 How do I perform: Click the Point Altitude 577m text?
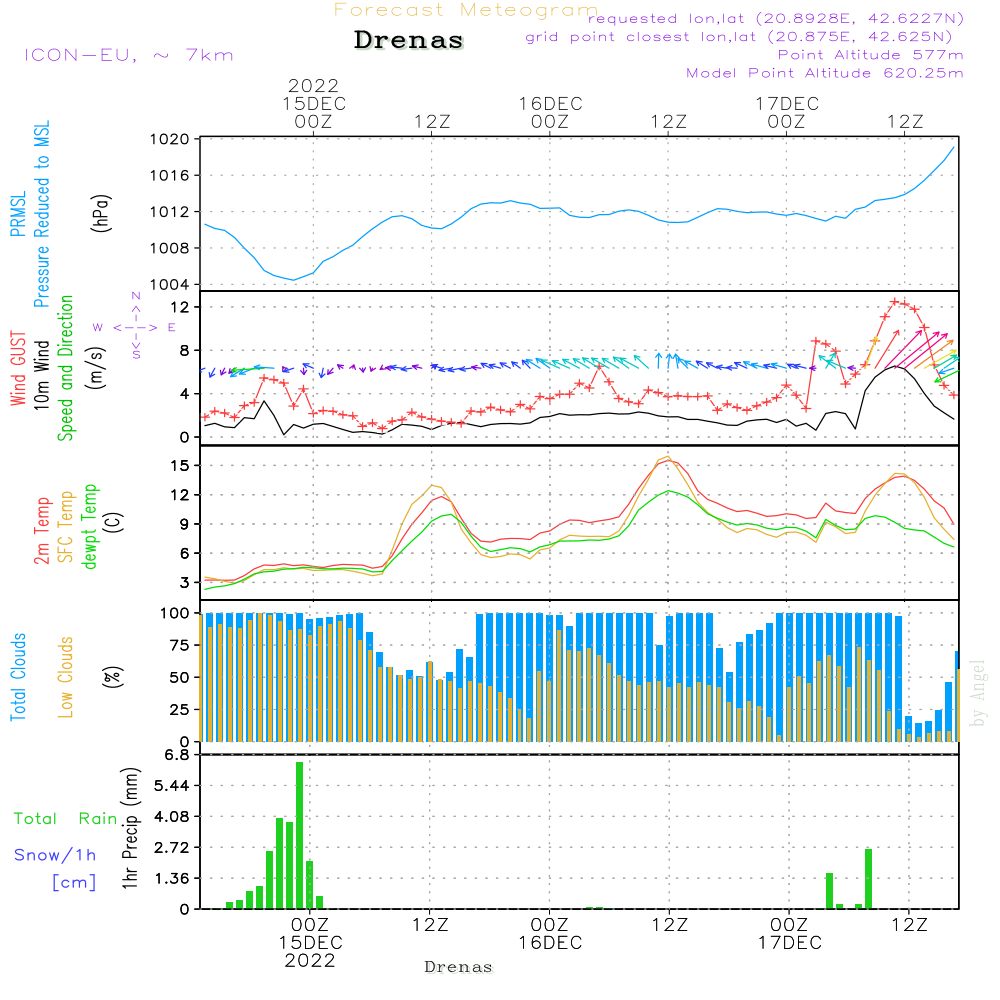coord(870,55)
